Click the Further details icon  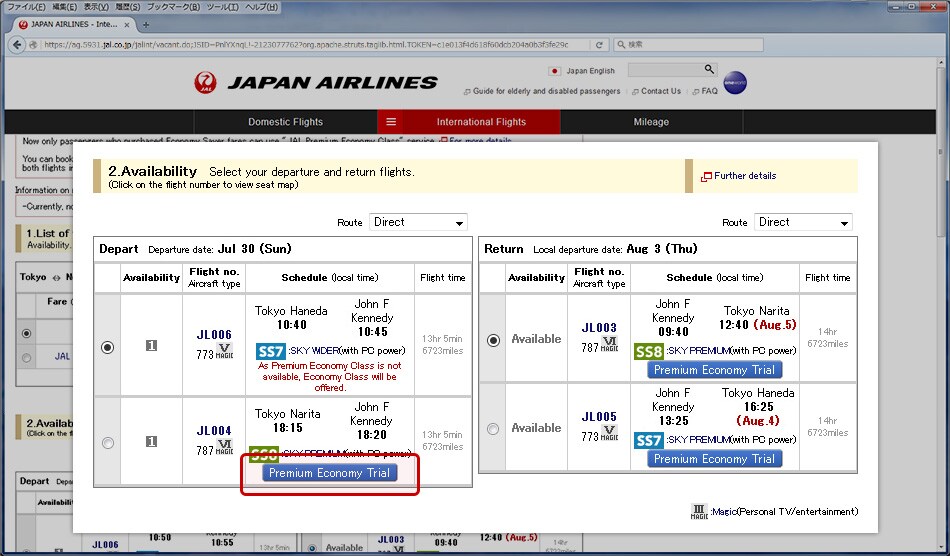coord(706,176)
